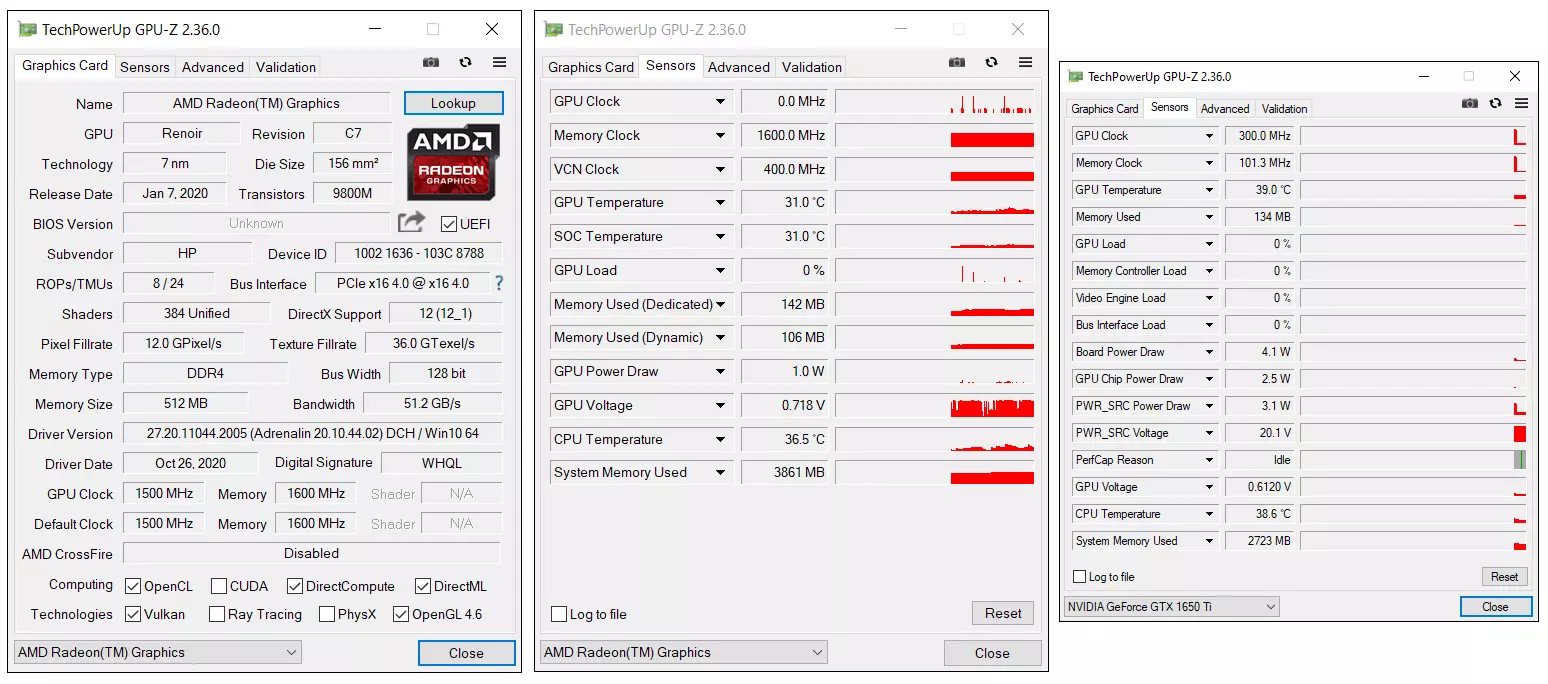The width and height of the screenshot is (1548, 684).
Task: Click Reset in the NVIDIA Sensors window
Action: (x=1505, y=577)
